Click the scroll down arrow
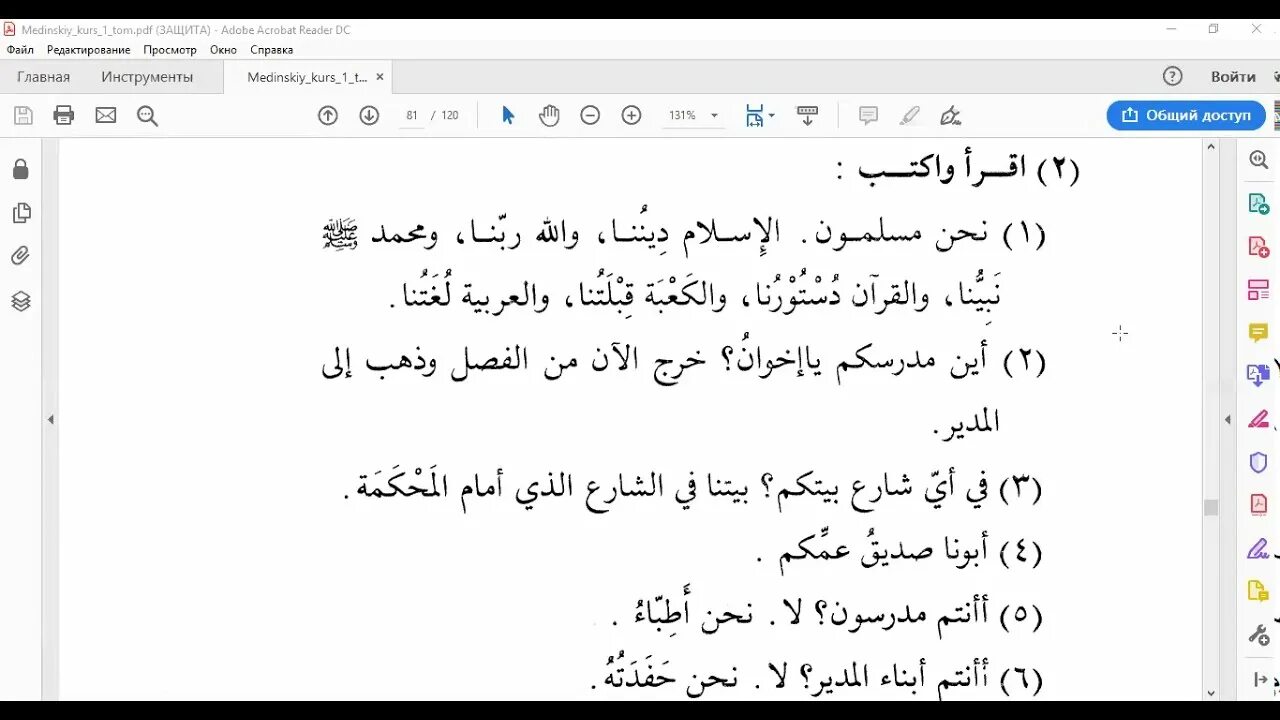This screenshot has width=1280, height=720. point(1211,692)
